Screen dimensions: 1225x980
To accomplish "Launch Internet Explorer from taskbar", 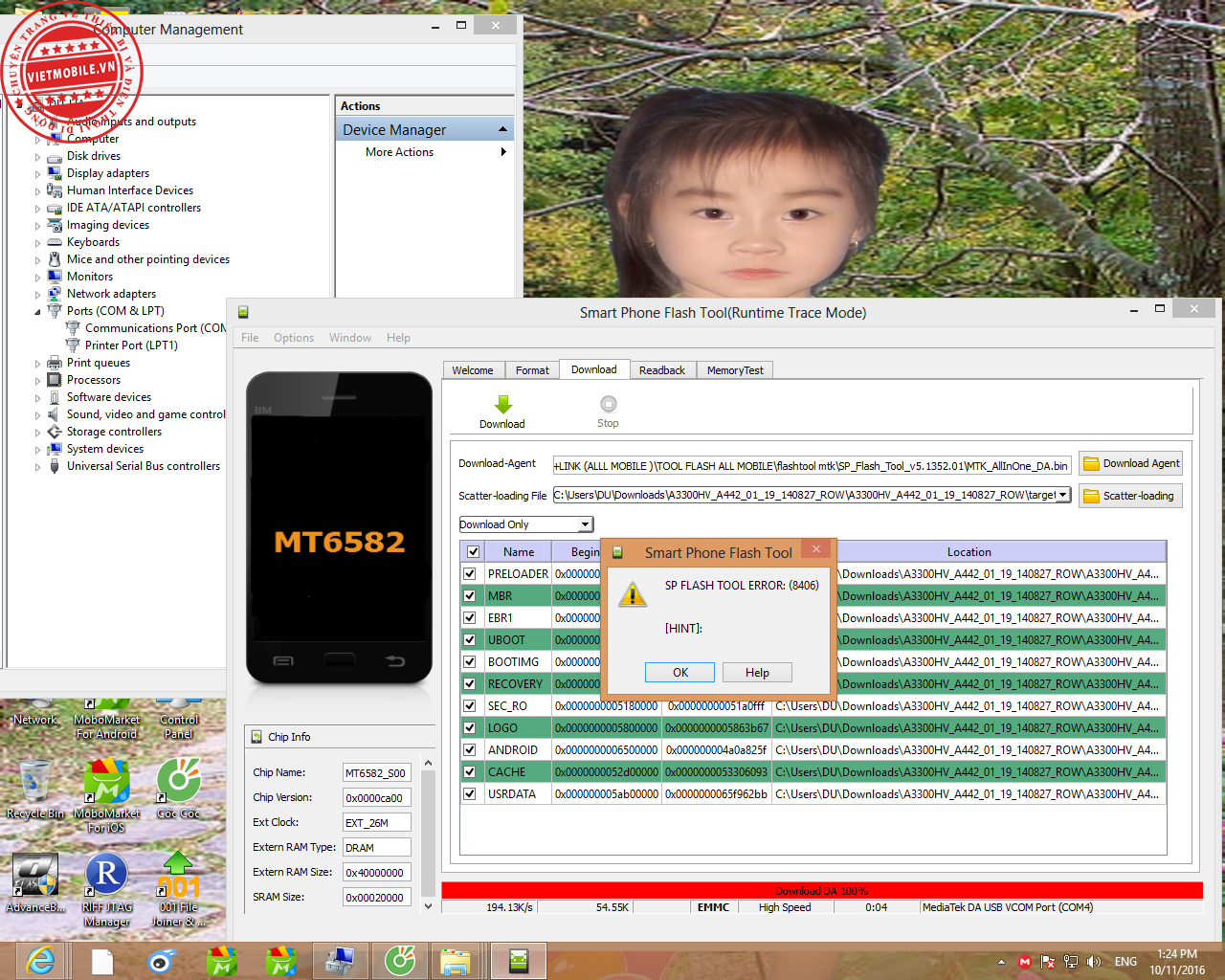I will pyautogui.click(x=41, y=961).
